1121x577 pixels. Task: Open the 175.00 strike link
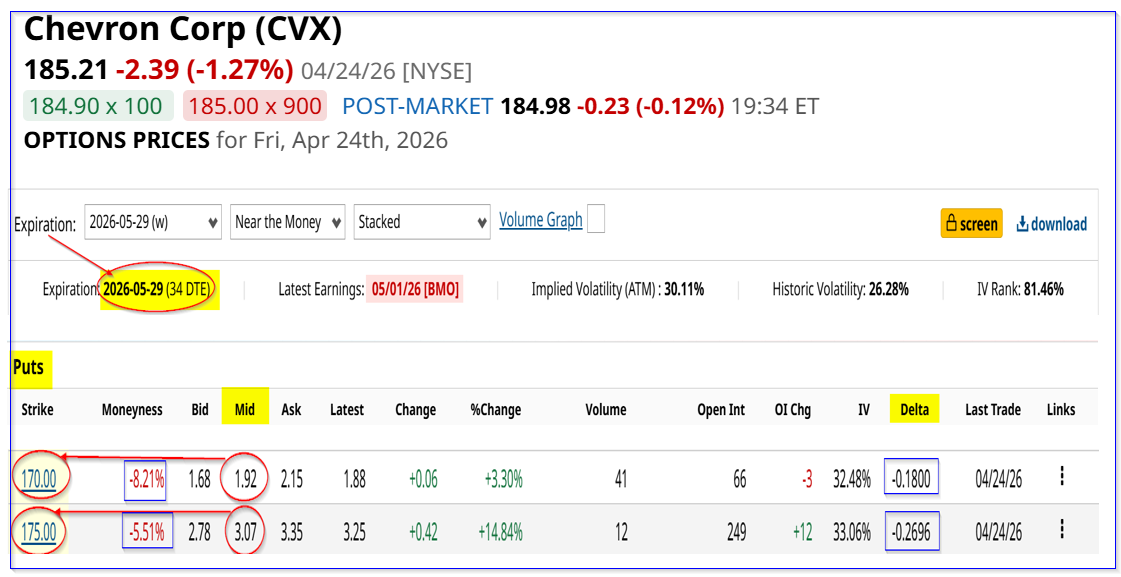tap(40, 532)
